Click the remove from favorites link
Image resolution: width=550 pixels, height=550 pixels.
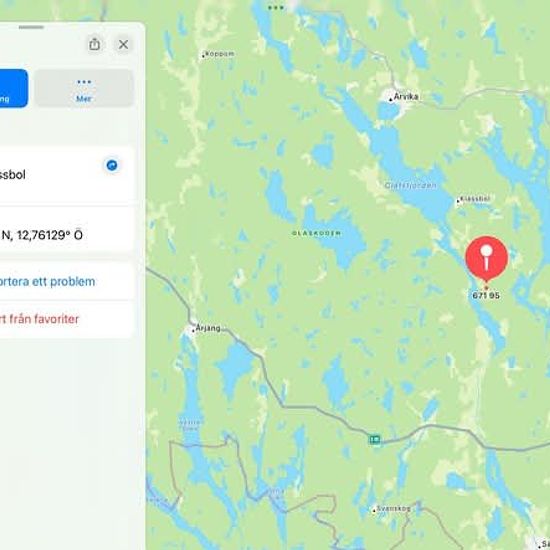[39, 319]
